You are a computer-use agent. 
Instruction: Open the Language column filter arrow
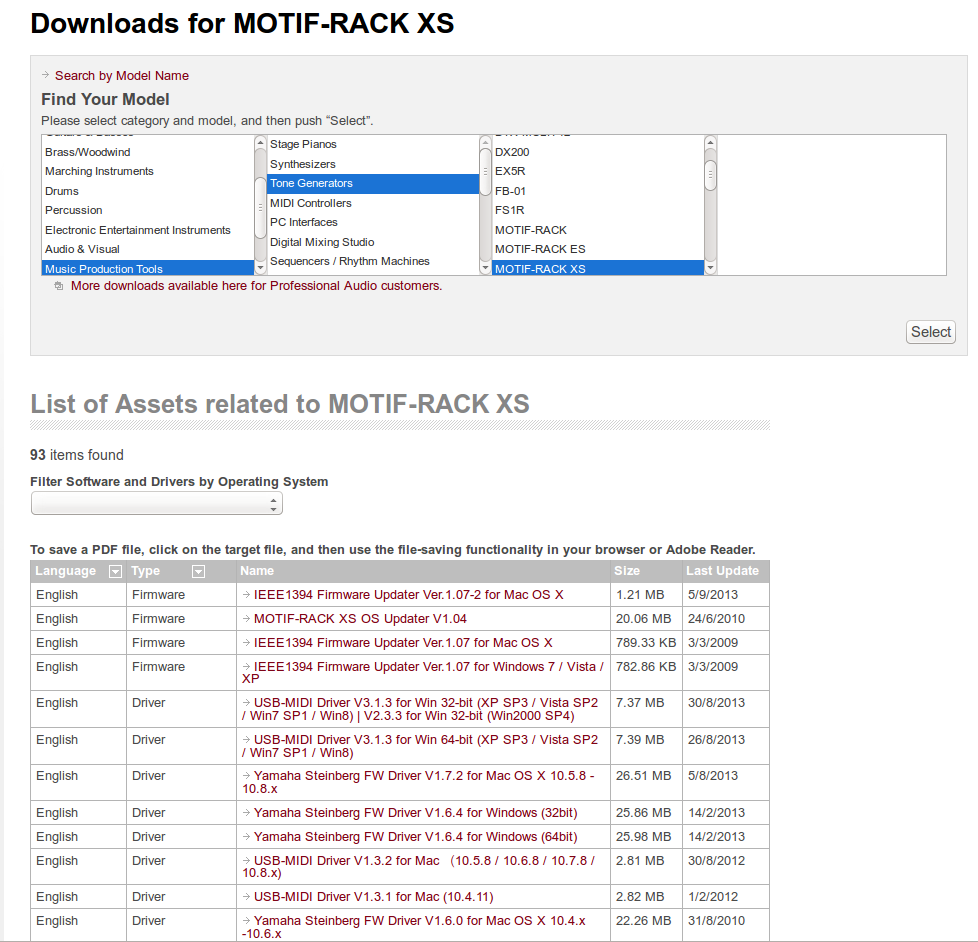(115, 571)
